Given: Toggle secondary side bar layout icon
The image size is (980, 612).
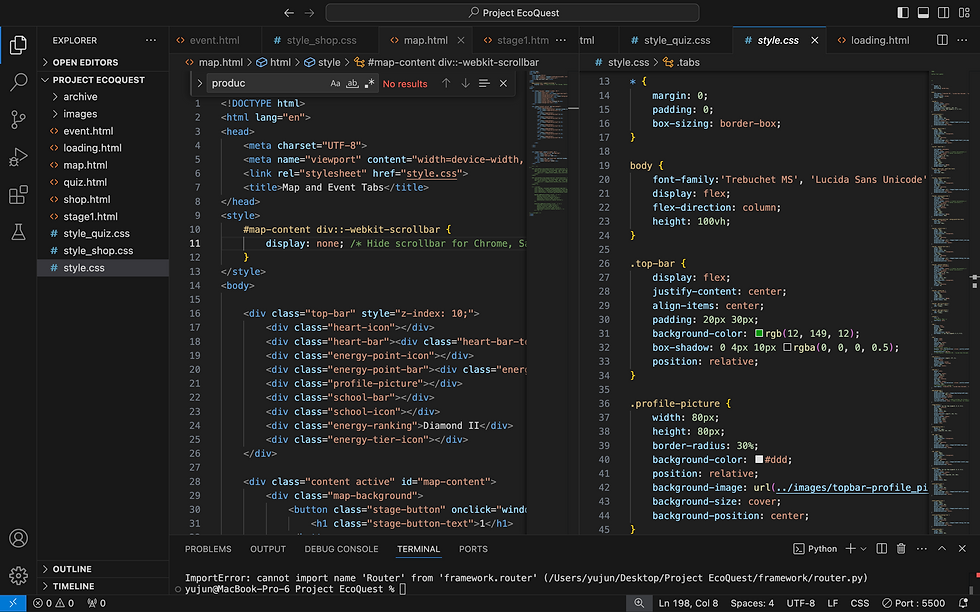Looking at the screenshot, I should coord(944,13).
